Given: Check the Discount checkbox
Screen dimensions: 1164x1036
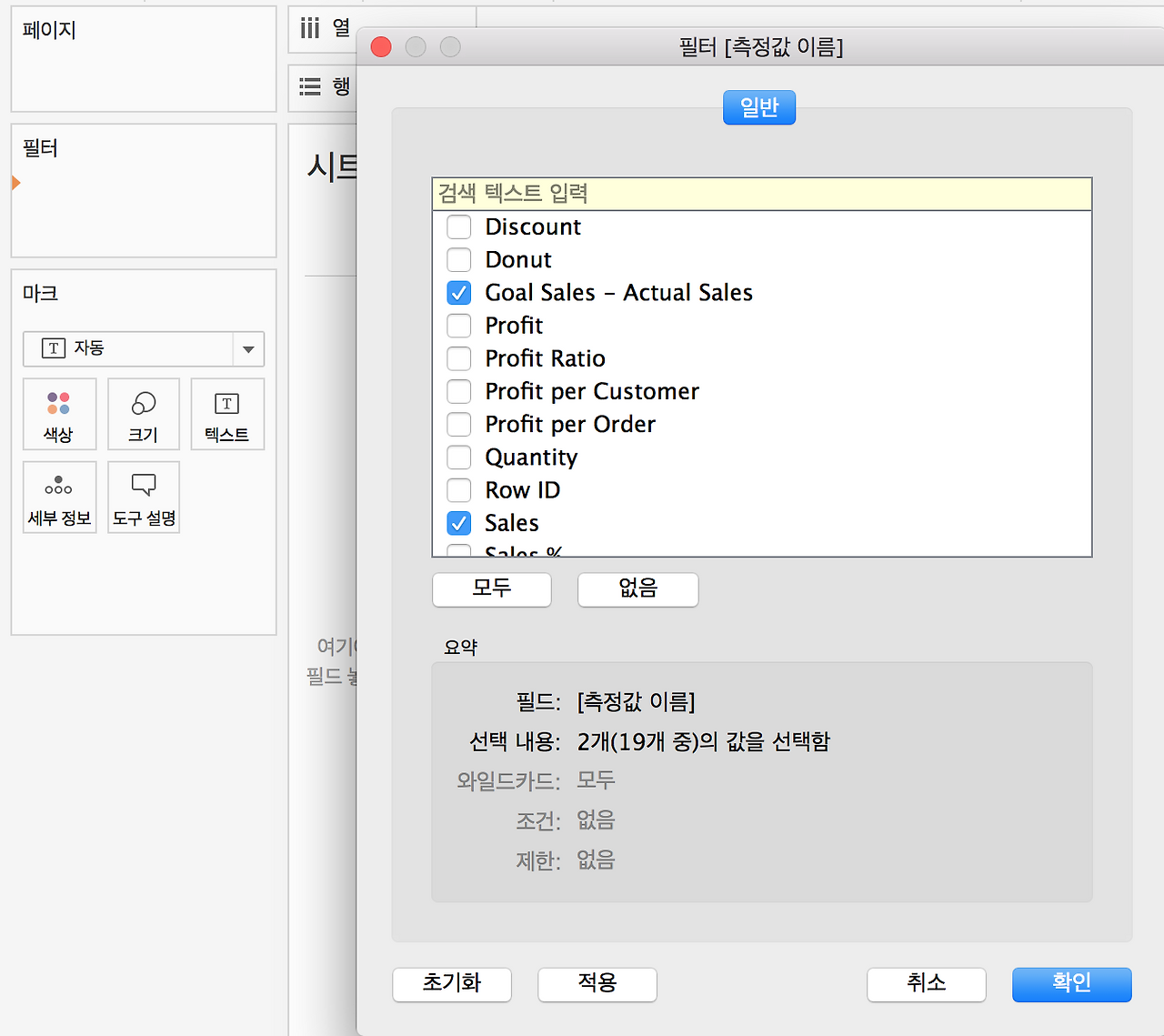Looking at the screenshot, I should tap(459, 226).
